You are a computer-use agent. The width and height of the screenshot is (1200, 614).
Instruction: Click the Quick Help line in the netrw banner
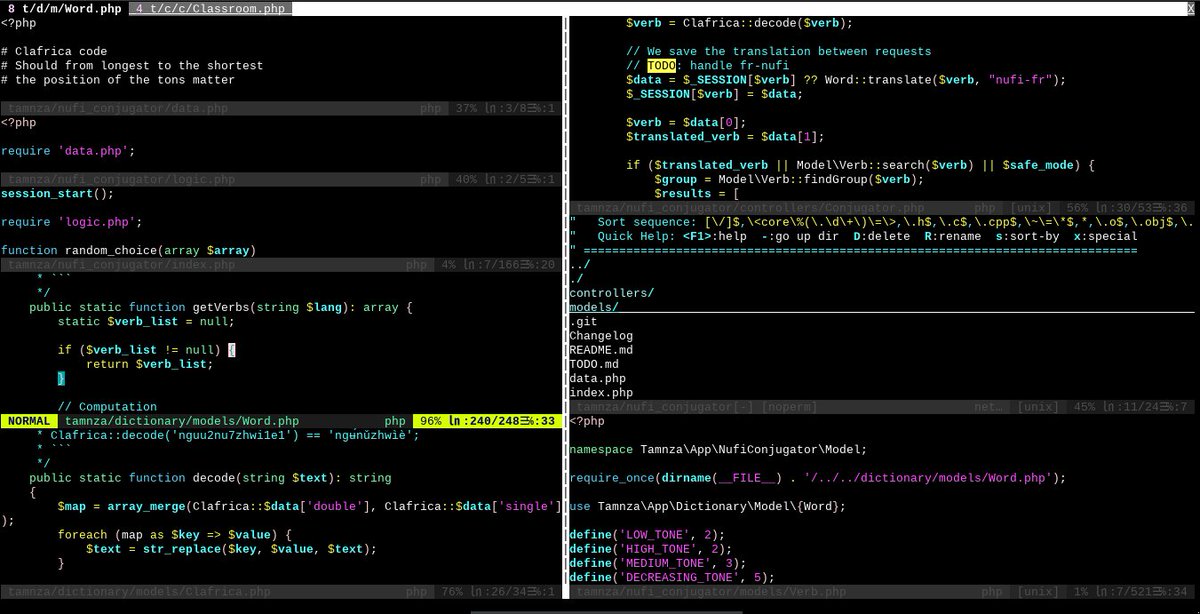pyautogui.click(x=853, y=236)
